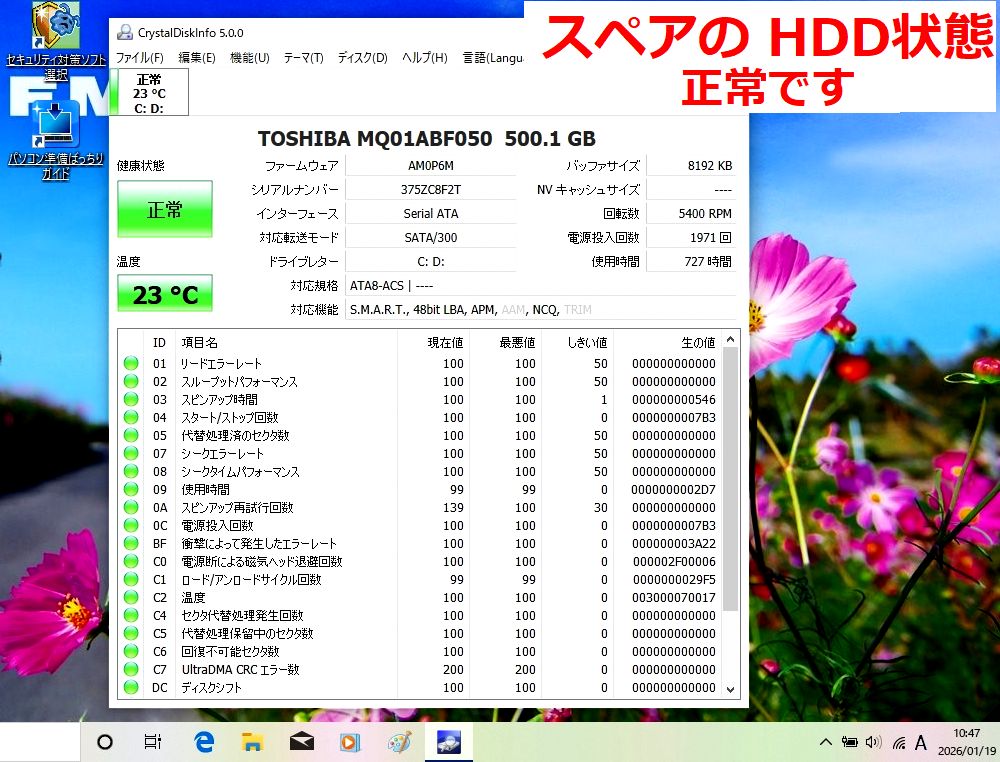Open the ディスク(D) menu
This screenshot has width=1000, height=762.
click(362, 58)
